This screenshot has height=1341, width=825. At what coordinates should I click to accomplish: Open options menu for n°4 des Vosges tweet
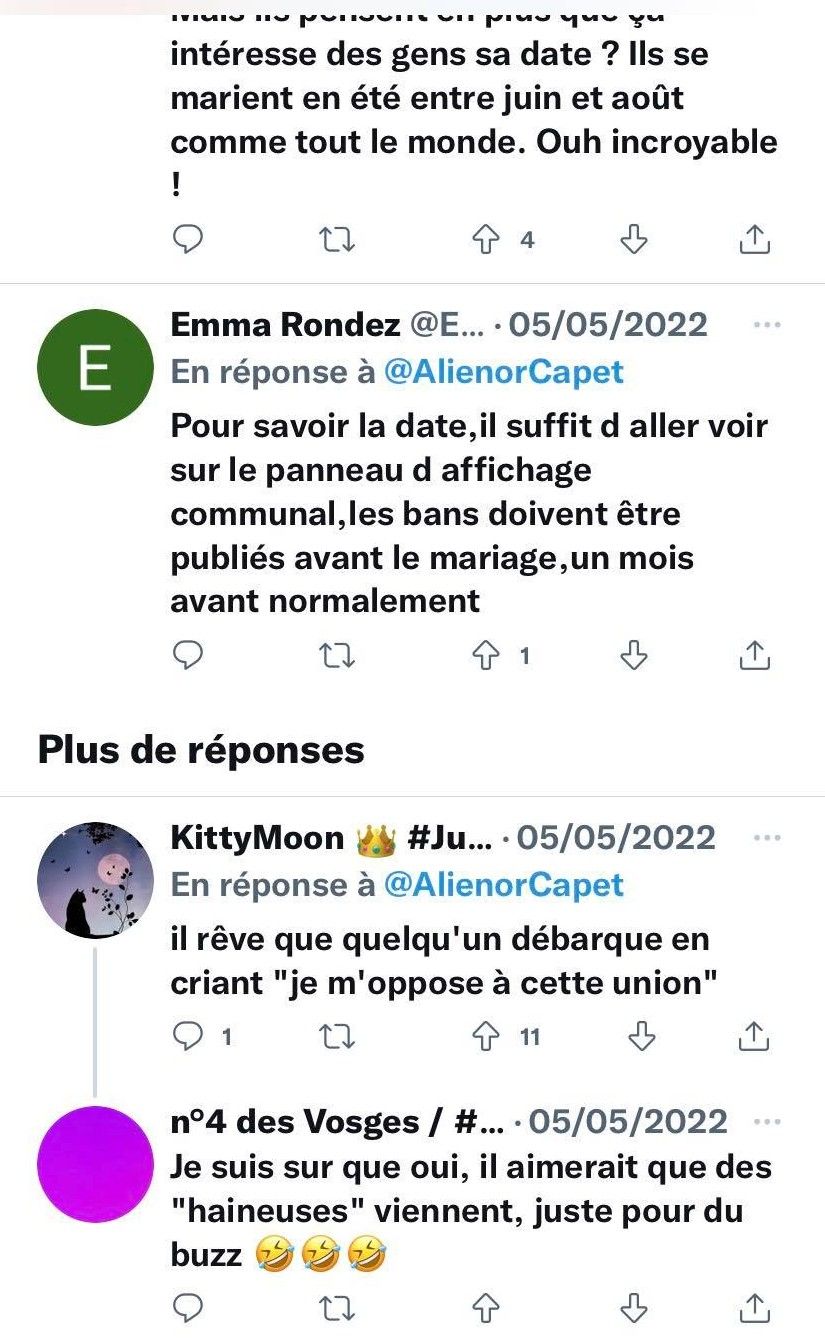coord(767,1121)
